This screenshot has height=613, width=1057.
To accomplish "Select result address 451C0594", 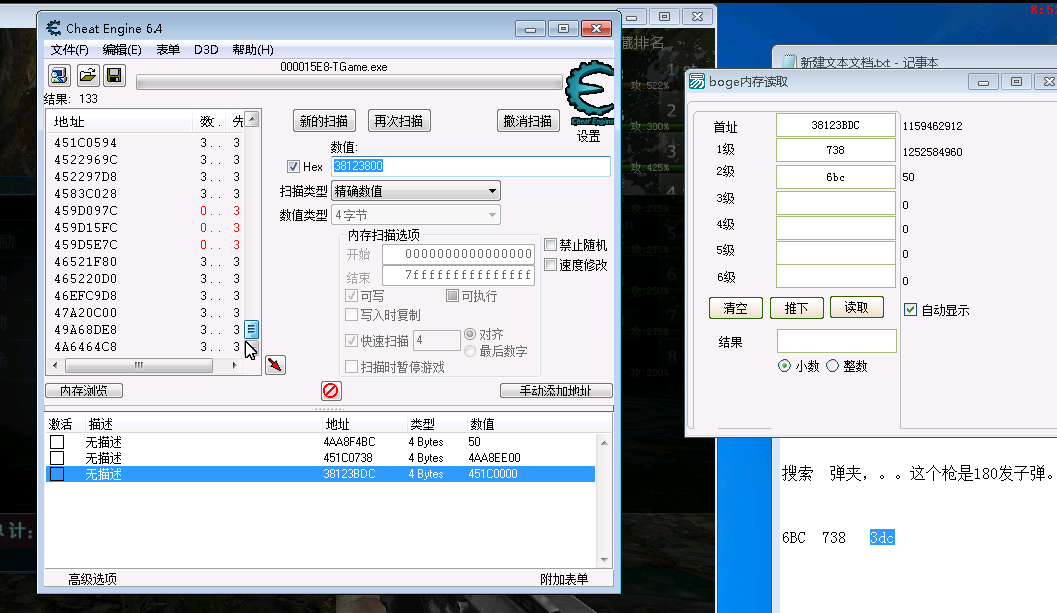I will tap(86, 142).
